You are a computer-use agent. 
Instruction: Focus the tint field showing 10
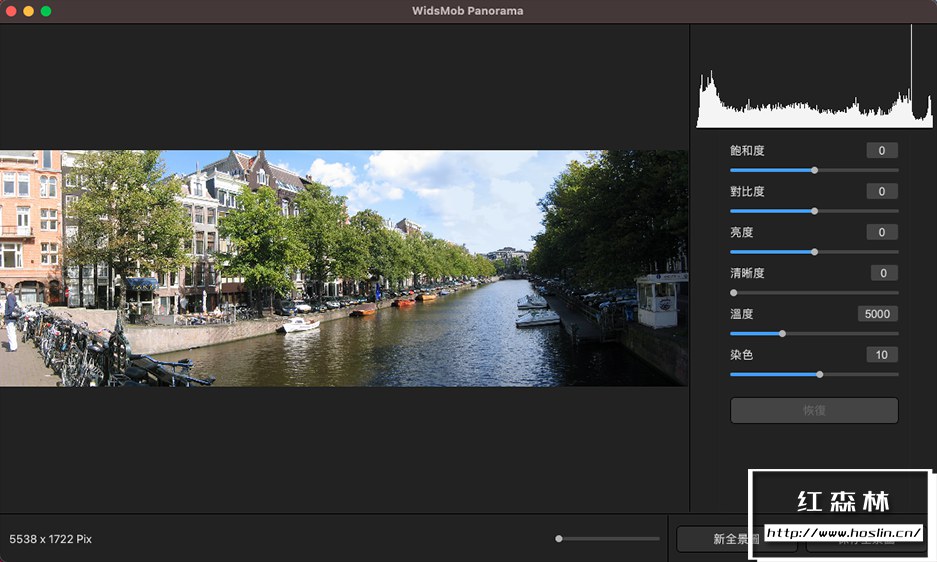point(881,355)
